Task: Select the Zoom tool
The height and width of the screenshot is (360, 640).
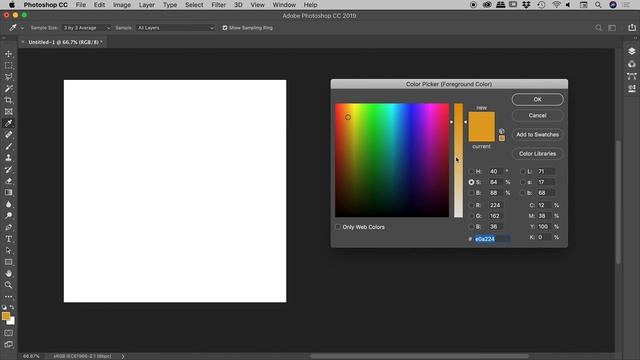Action: [9, 285]
